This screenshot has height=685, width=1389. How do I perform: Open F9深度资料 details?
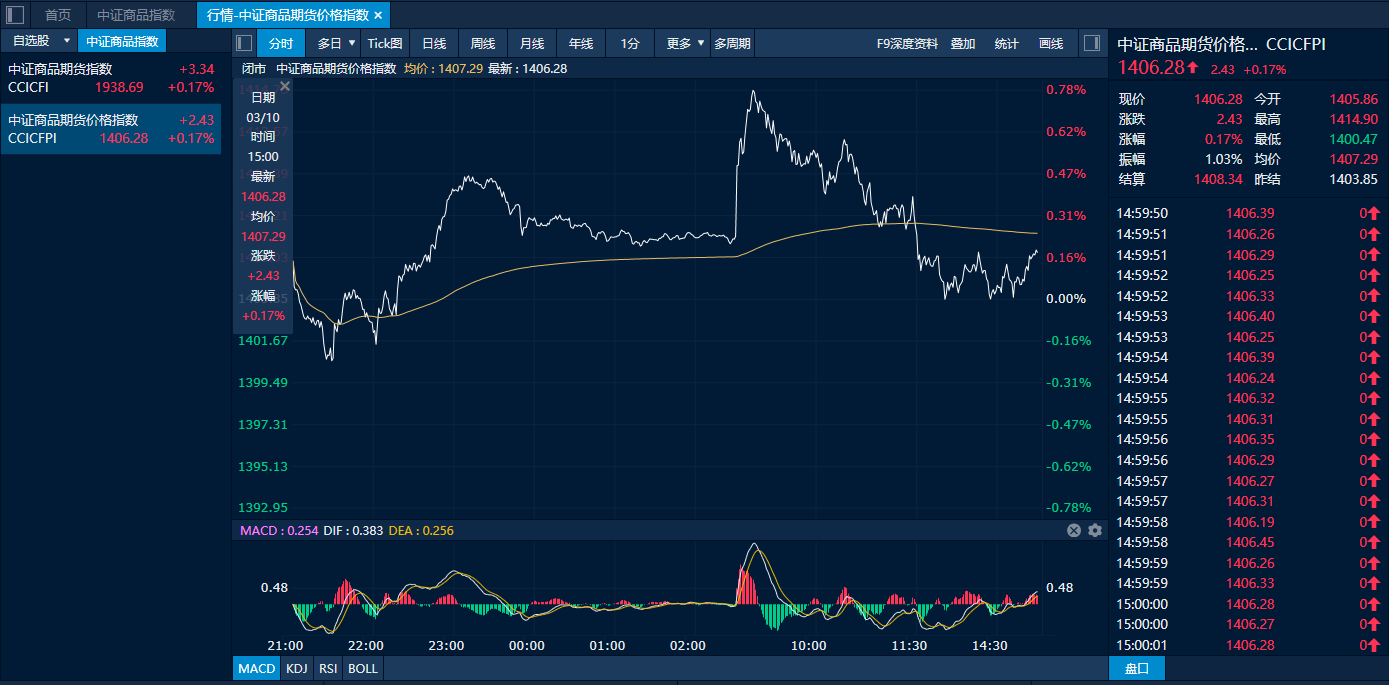(907, 43)
